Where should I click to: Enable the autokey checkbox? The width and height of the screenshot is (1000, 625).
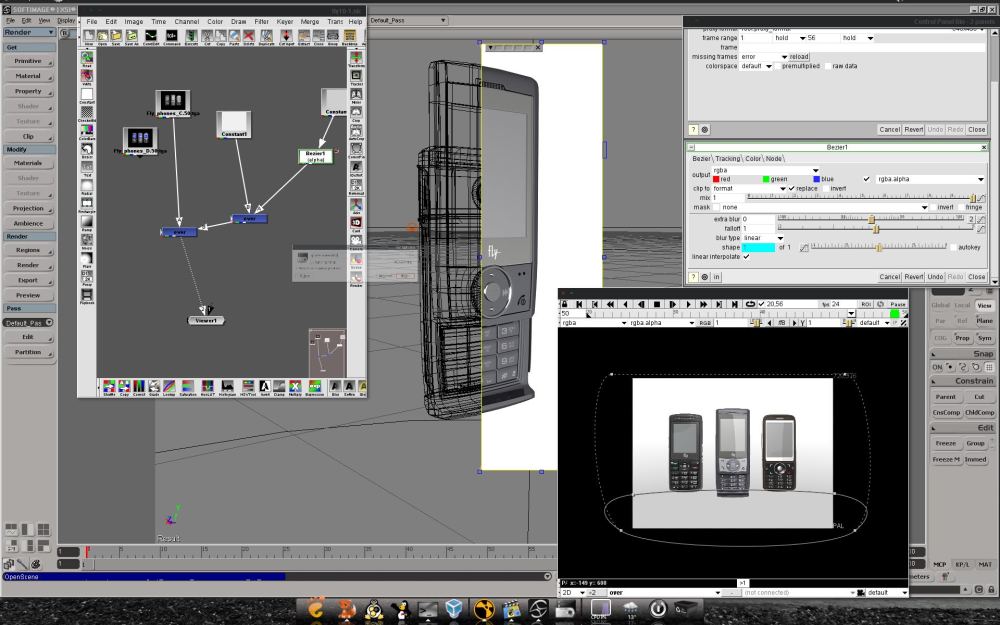(954, 247)
